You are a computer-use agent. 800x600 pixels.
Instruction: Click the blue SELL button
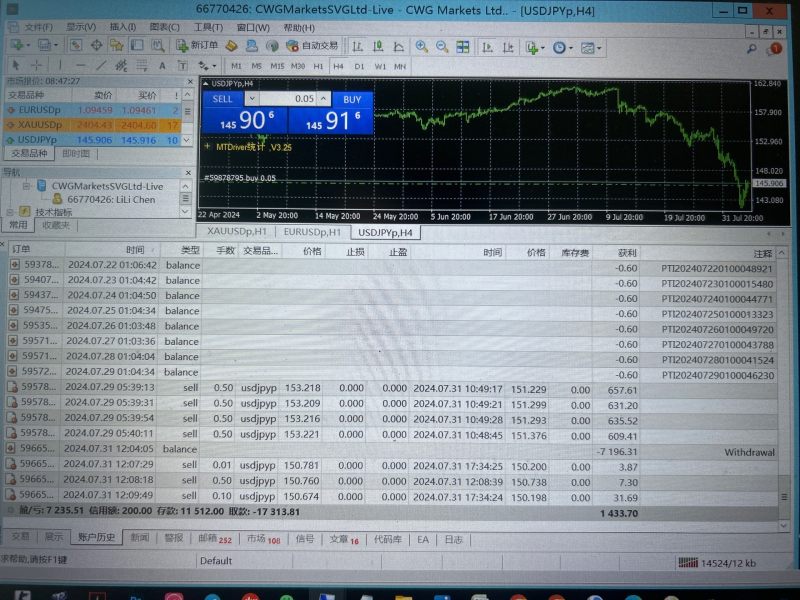223,99
